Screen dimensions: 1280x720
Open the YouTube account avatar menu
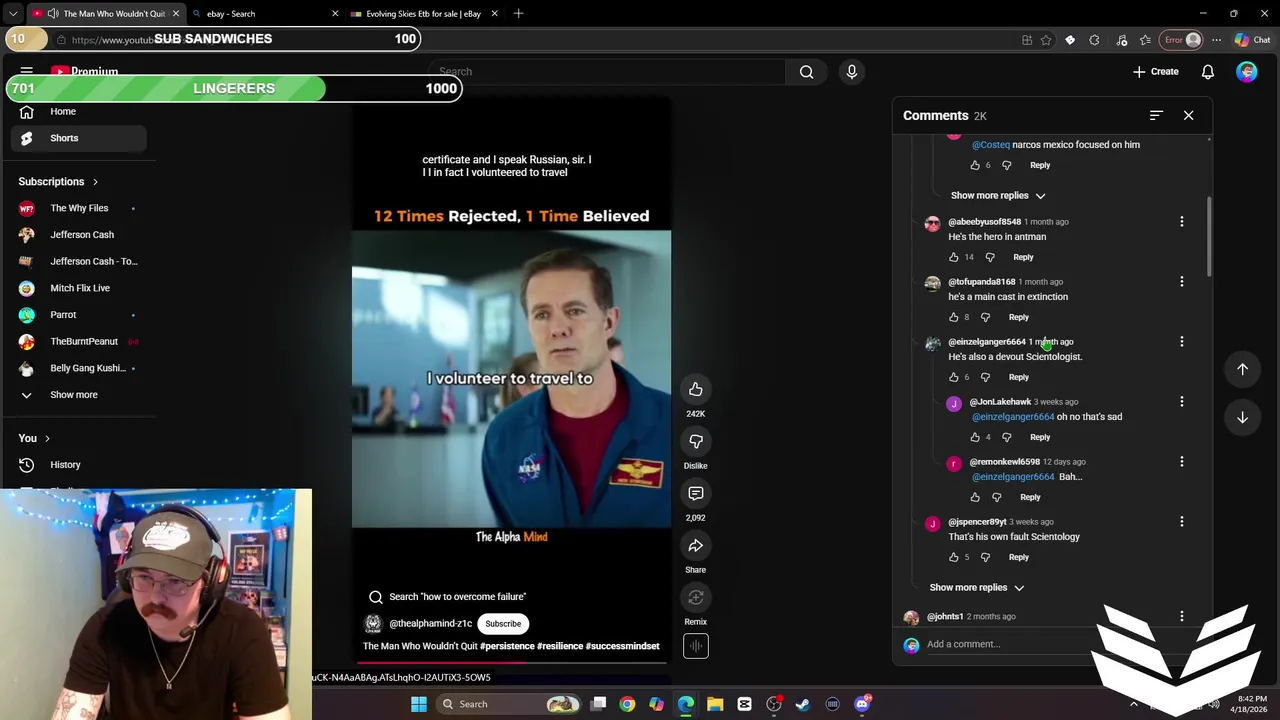(1246, 72)
